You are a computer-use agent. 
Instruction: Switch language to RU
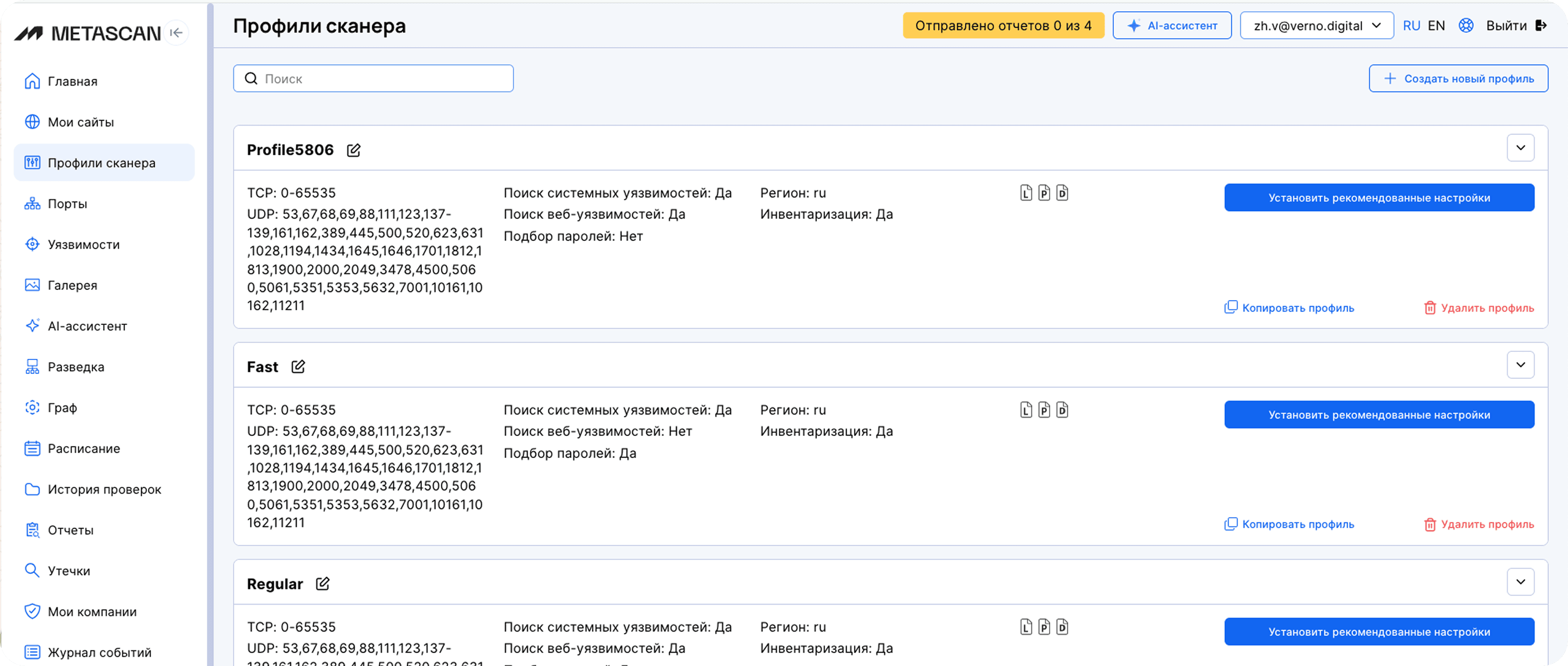(1411, 25)
